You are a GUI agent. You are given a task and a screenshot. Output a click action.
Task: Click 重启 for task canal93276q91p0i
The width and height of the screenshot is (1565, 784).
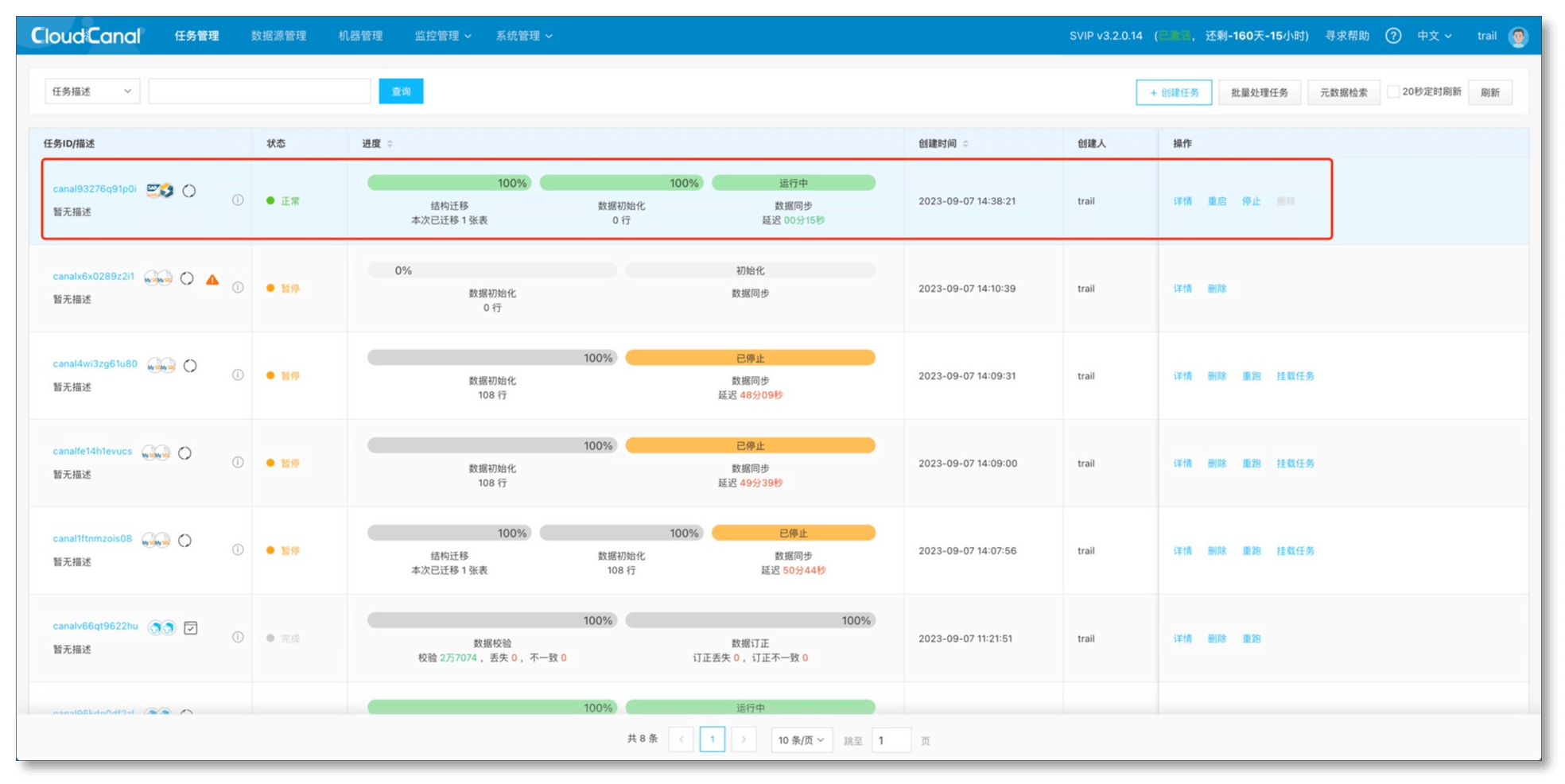click(x=1217, y=201)
